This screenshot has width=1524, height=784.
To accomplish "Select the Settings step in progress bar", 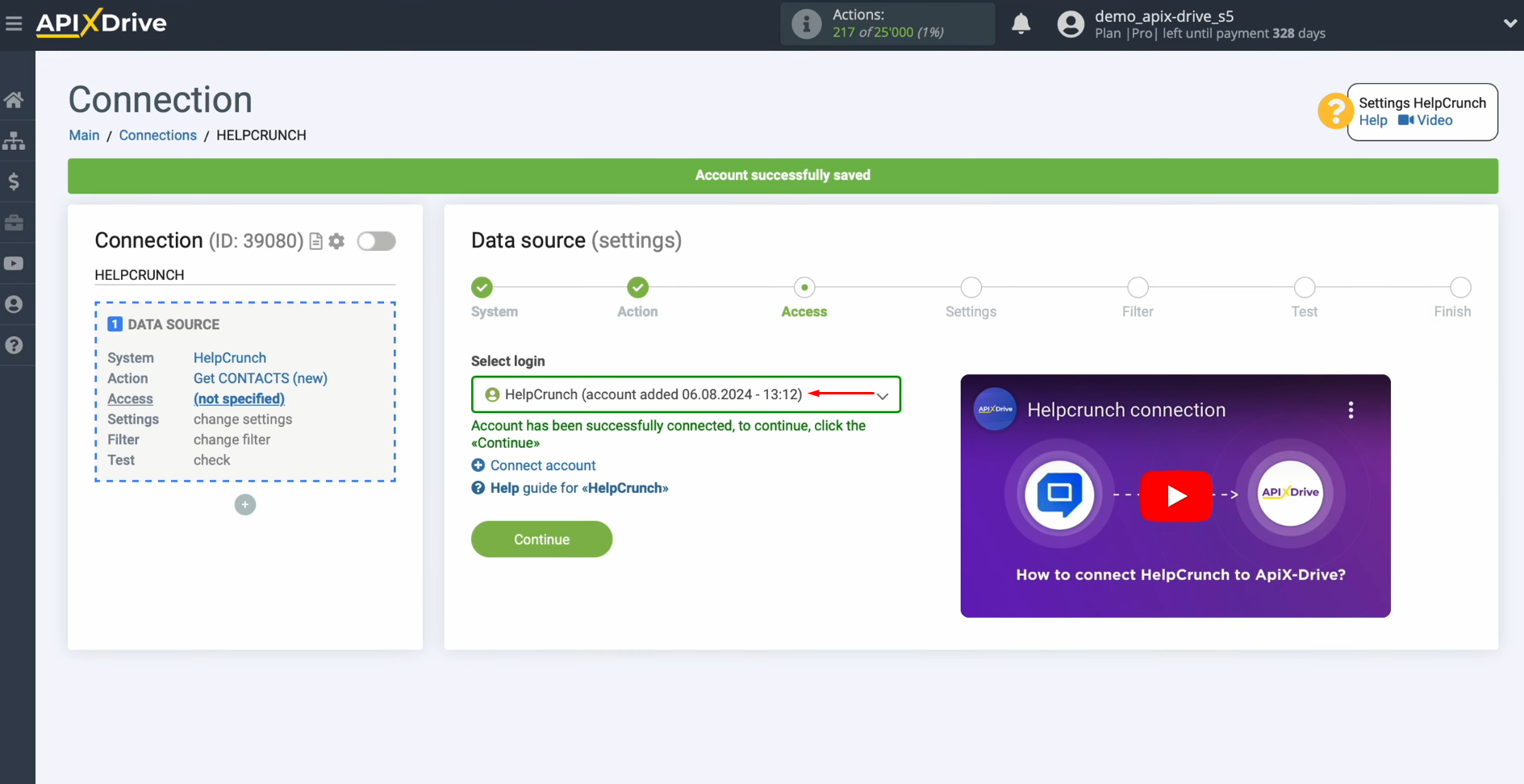I will 971,287.
